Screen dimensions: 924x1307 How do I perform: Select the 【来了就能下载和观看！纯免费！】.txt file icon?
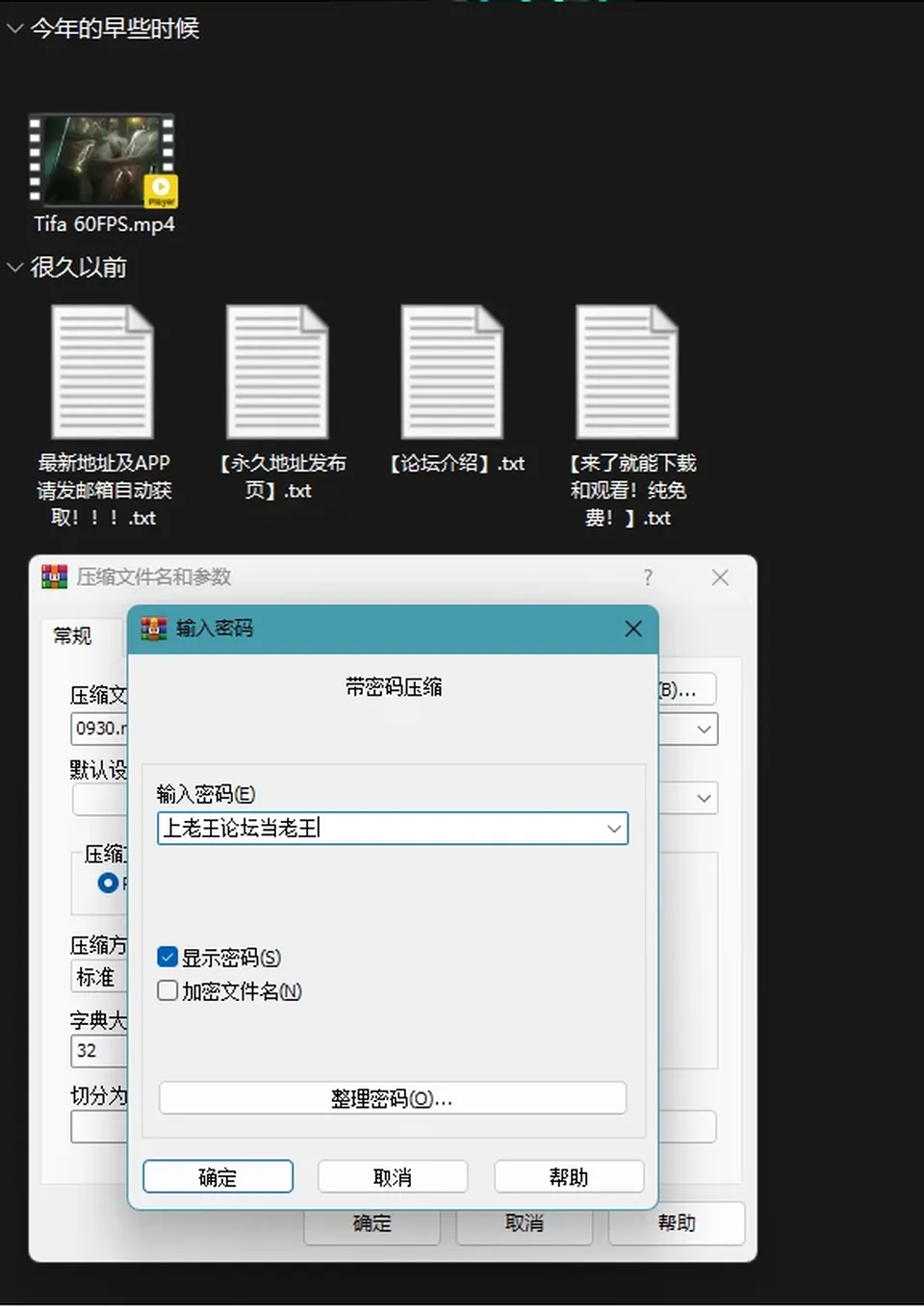[628, 372]
